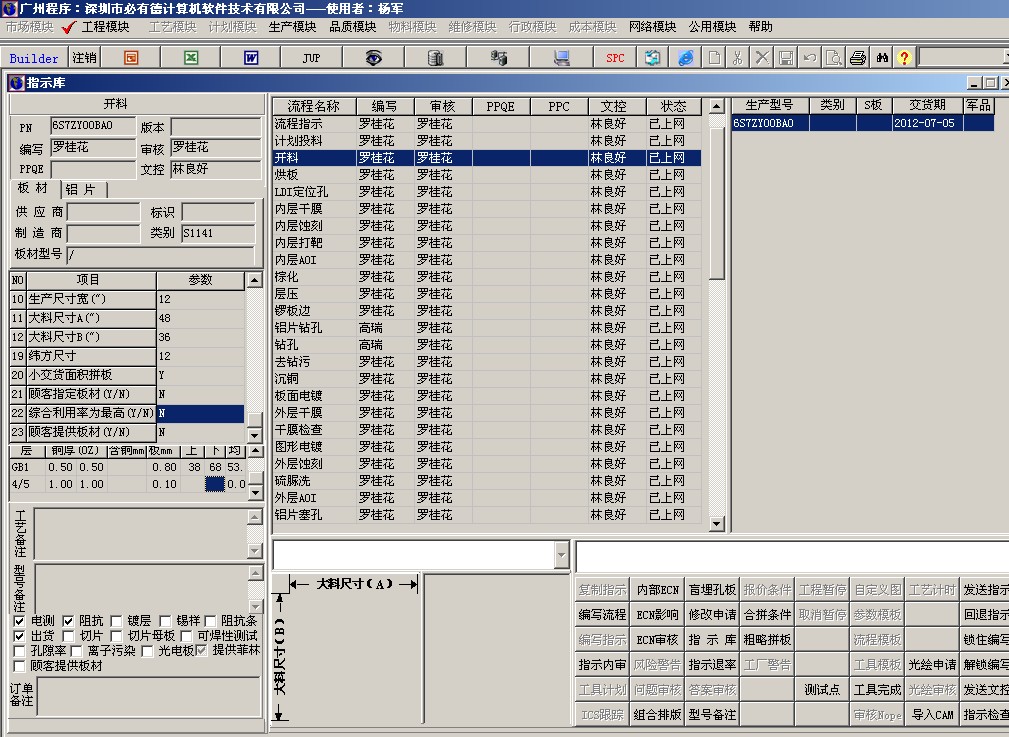
Task: Click the process list vertical scrollbar thumb
Action: [717, 203]
